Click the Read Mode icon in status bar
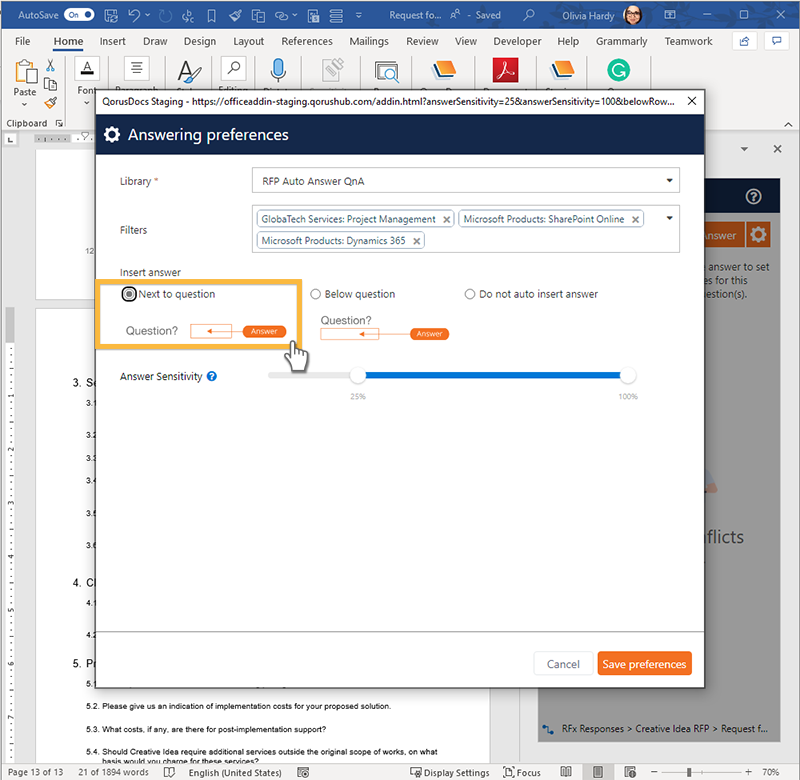 (566, 772)
